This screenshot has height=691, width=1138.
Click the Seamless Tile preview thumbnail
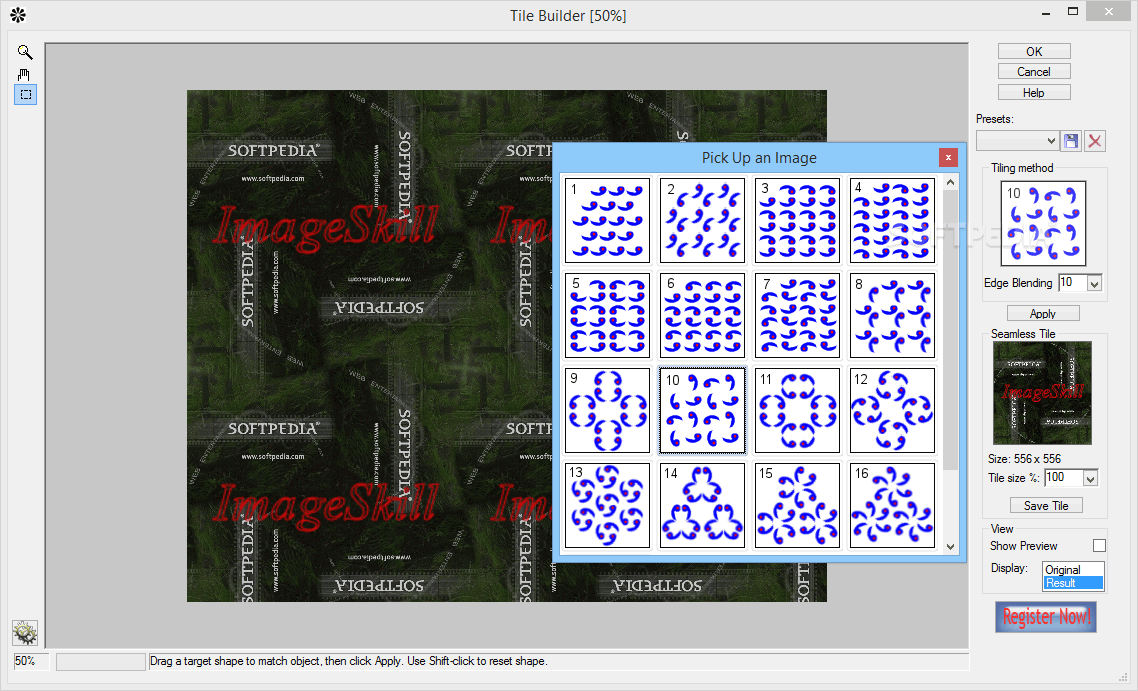click(1042, 393)
